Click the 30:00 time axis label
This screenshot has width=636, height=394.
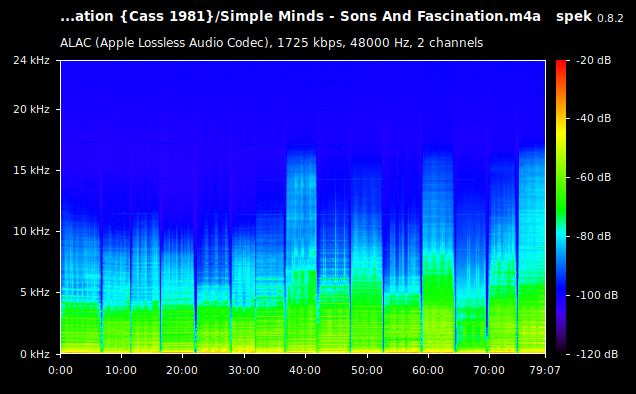(244, 370)
